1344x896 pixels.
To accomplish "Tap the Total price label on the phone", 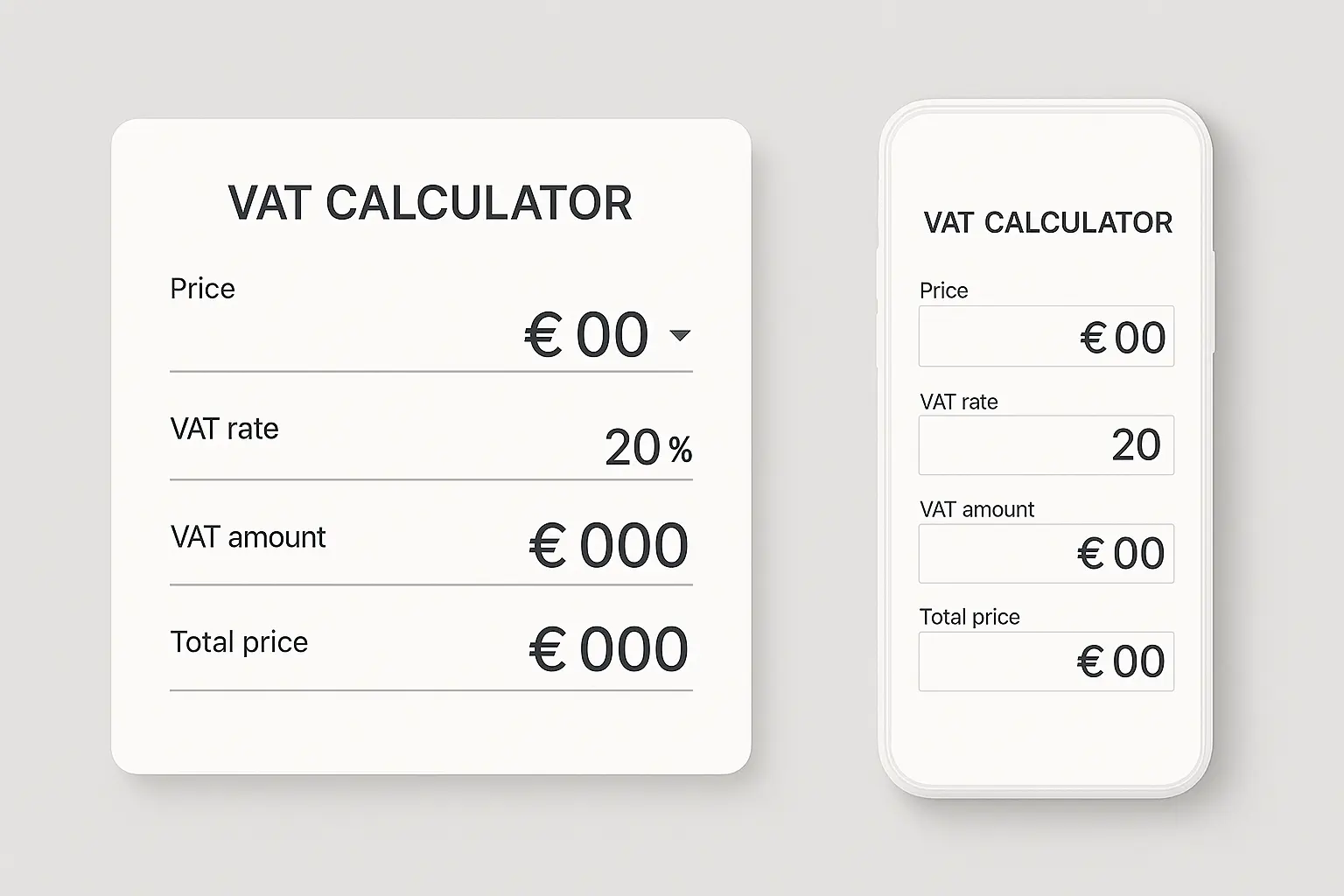I will click(969, 617).
